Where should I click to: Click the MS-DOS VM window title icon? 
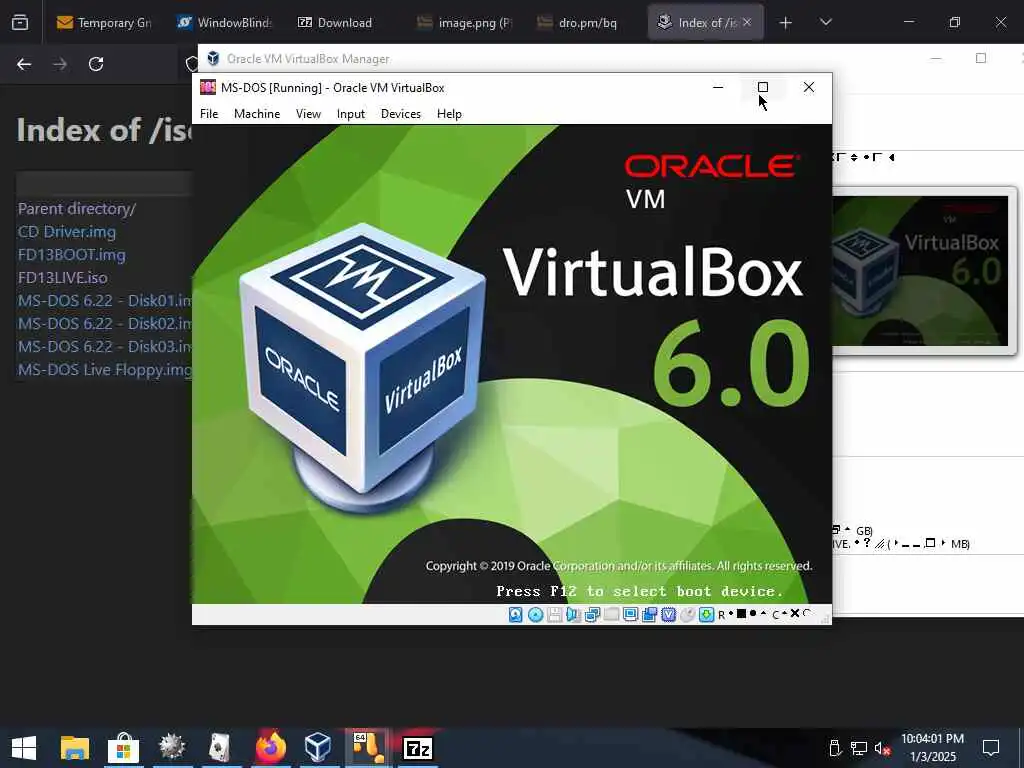coord(208,88)
